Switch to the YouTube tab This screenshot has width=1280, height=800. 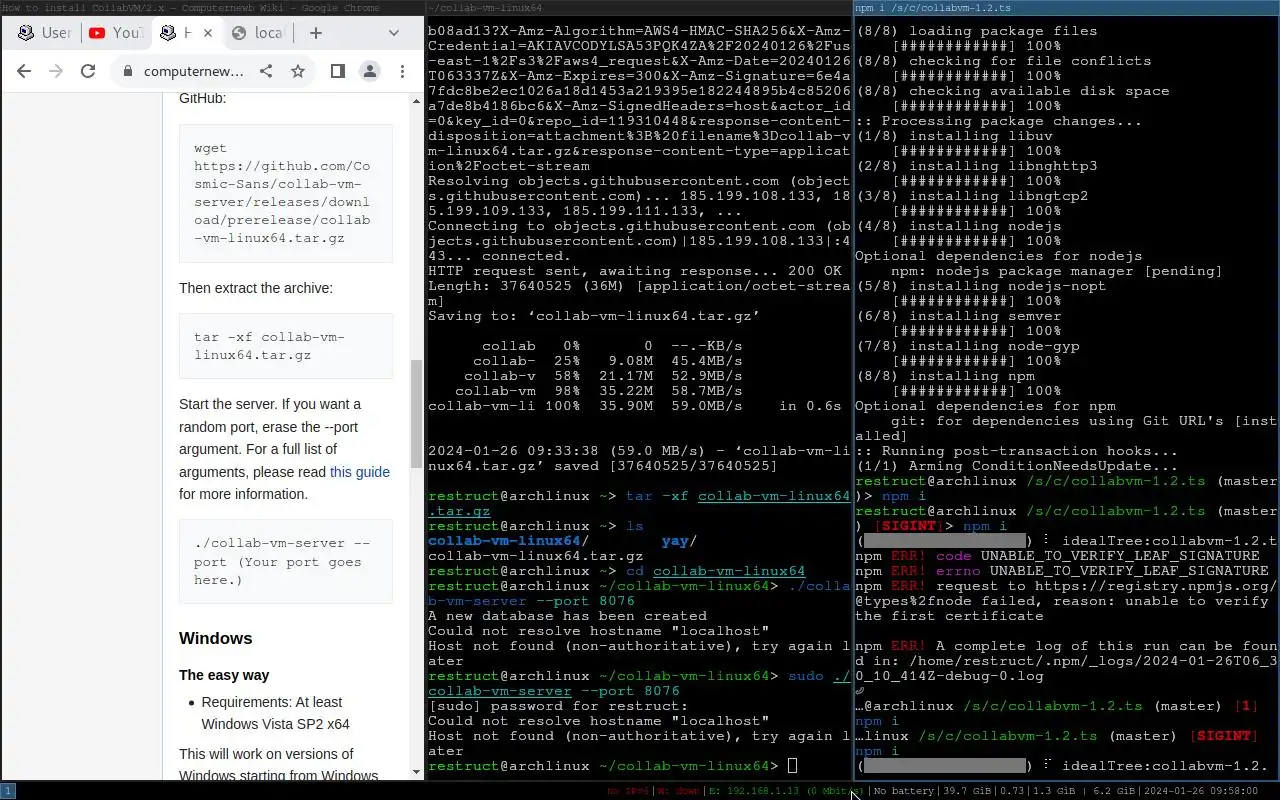coord(115,33)
